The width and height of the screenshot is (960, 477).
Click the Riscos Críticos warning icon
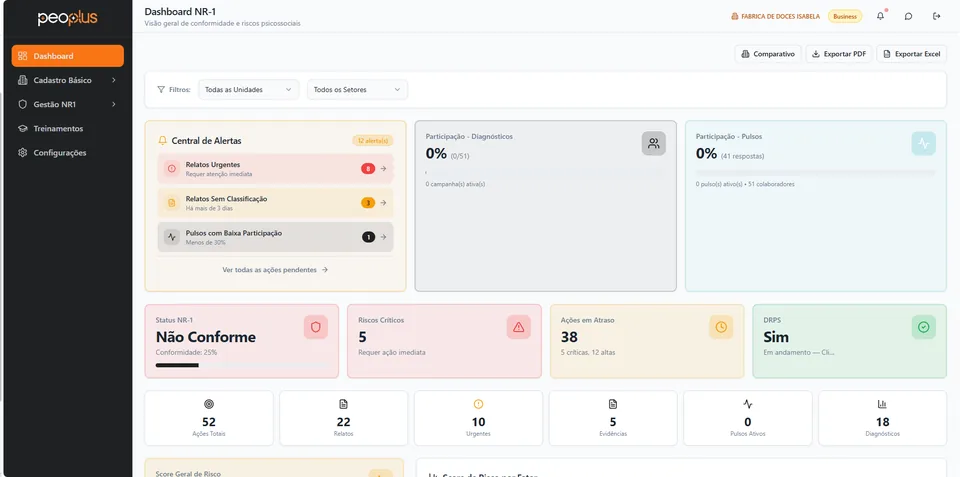click(x=519, y=327)
